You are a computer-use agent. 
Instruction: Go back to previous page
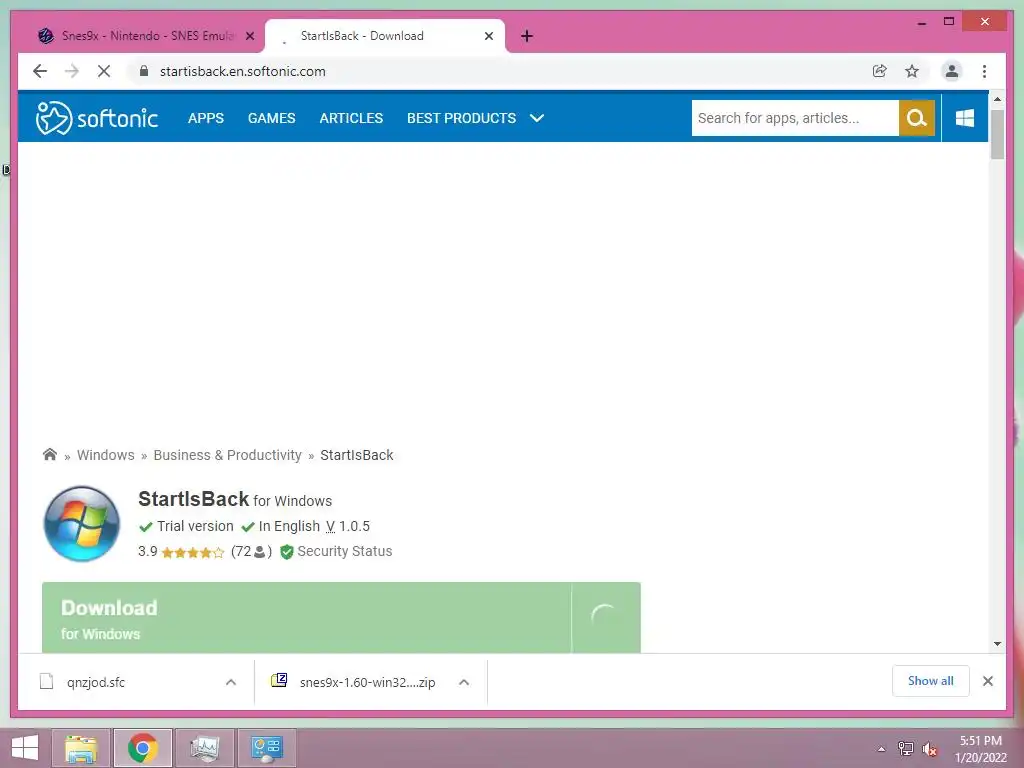tap(40, 71)
